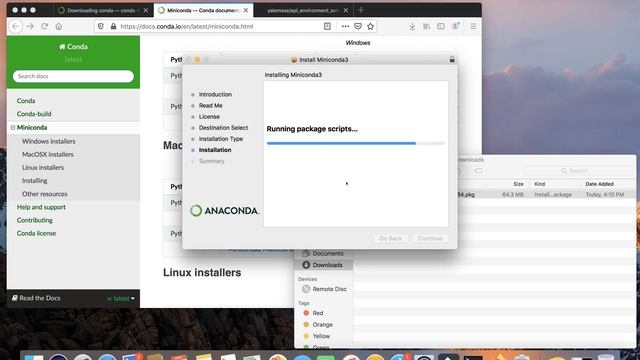640x360 pixels.
Task: Select the Yellow tag in Finder
Action: click(x=317, y=336)
